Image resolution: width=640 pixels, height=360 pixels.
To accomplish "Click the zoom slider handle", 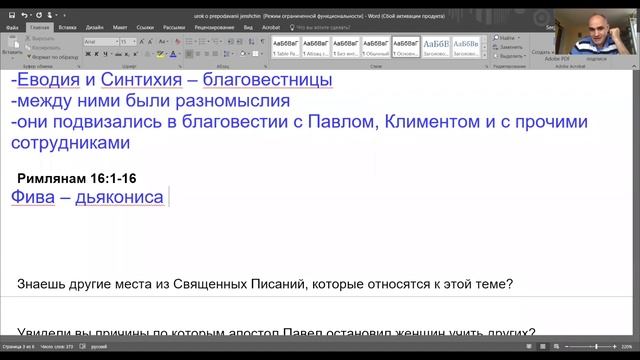I will pyautogui.click(x=596, y=347).
